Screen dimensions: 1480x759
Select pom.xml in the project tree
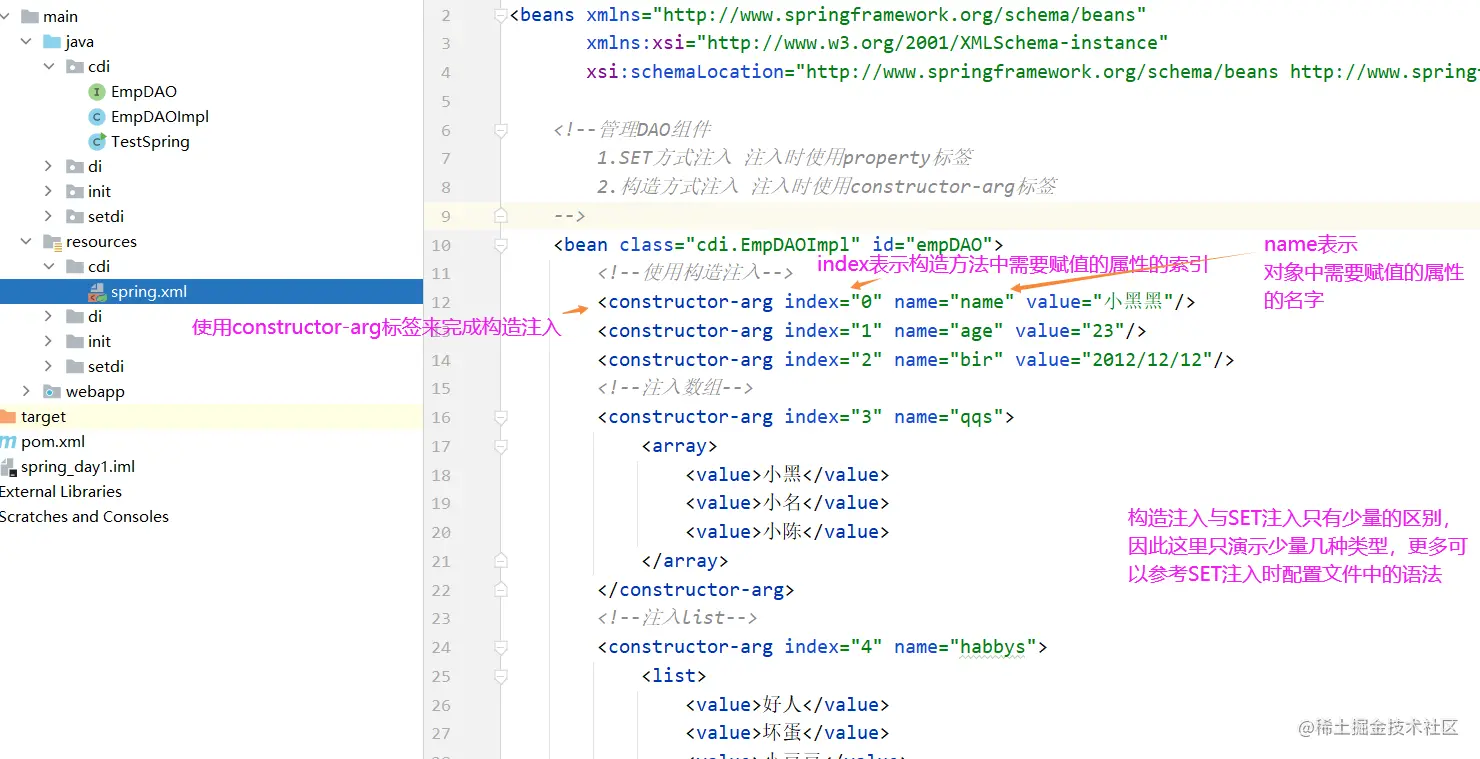[53, 442]
